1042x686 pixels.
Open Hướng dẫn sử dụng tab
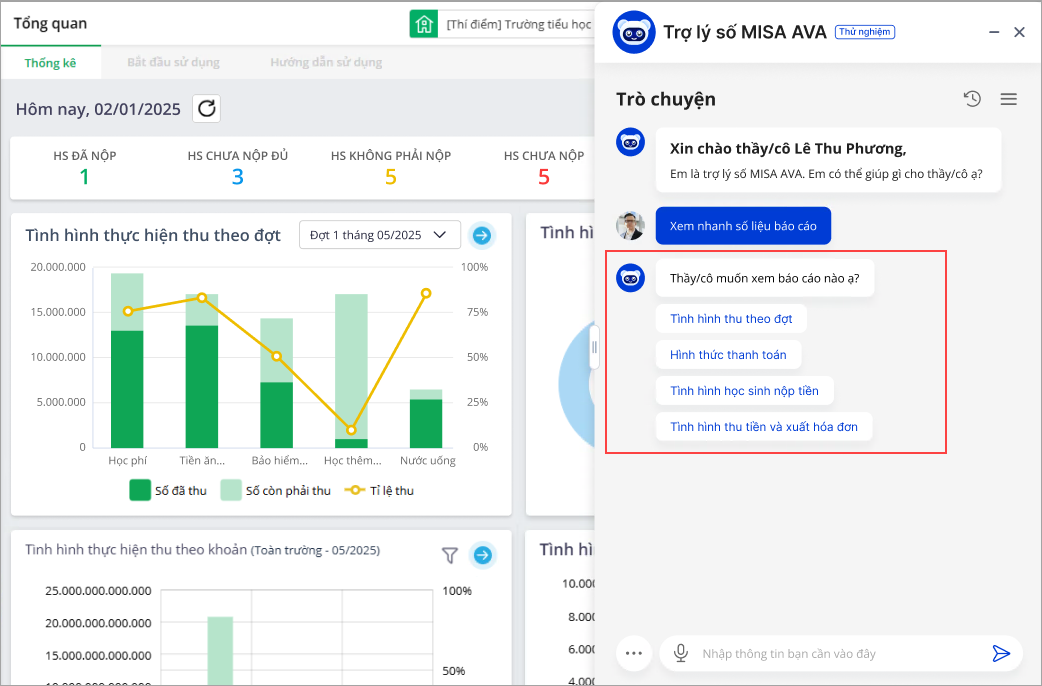(326, 62)
